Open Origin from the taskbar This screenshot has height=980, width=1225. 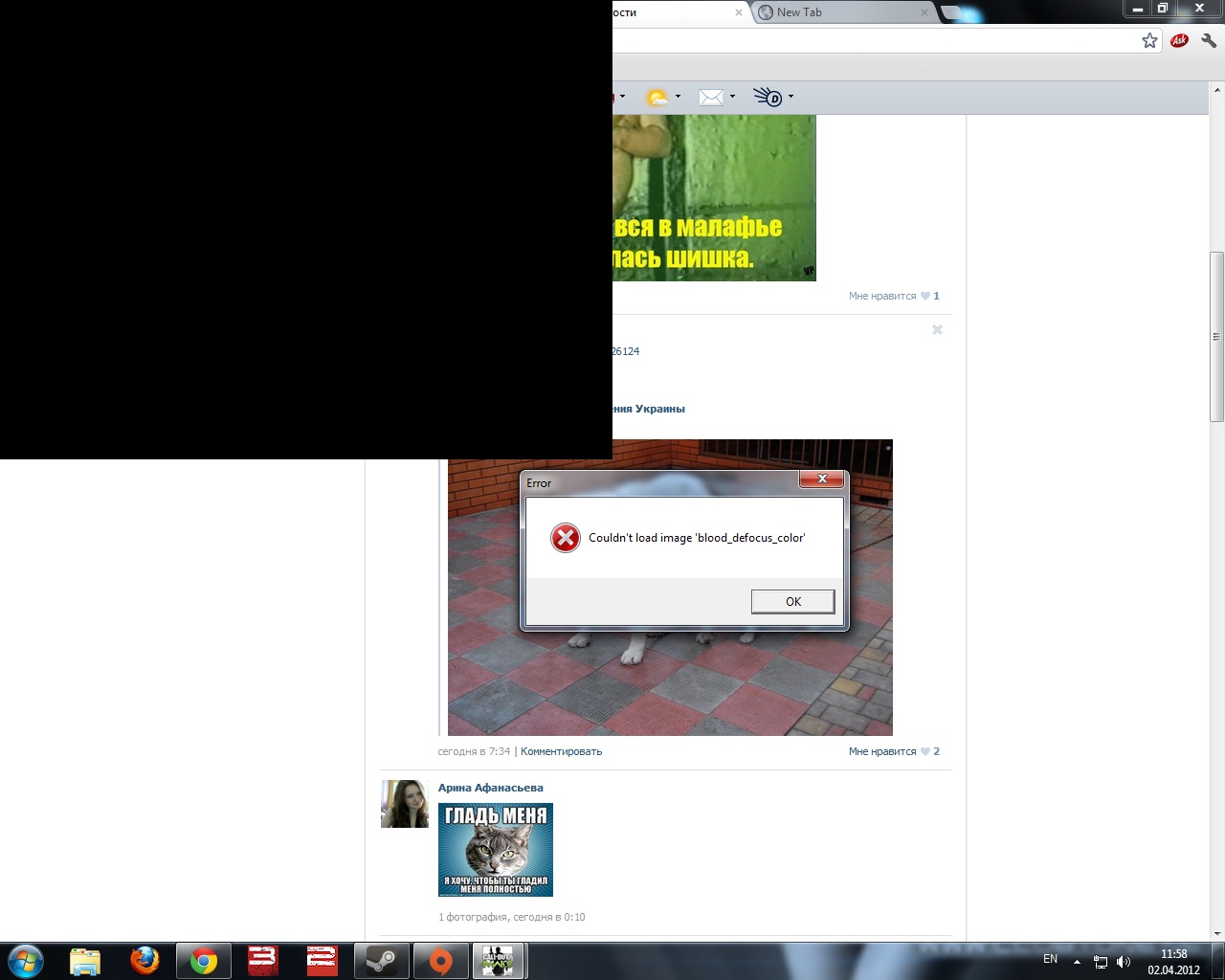tap(440, 960)
